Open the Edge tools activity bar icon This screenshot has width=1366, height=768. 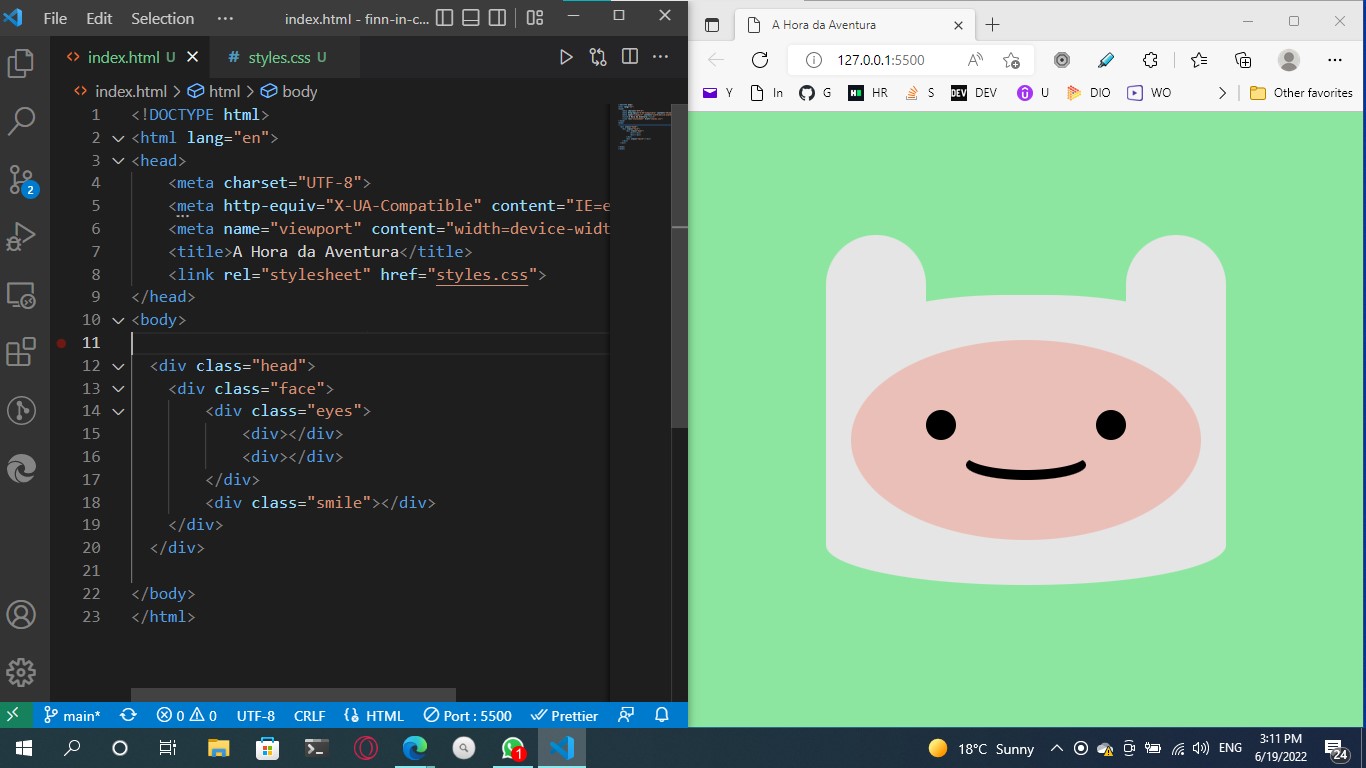click(21, 468)
